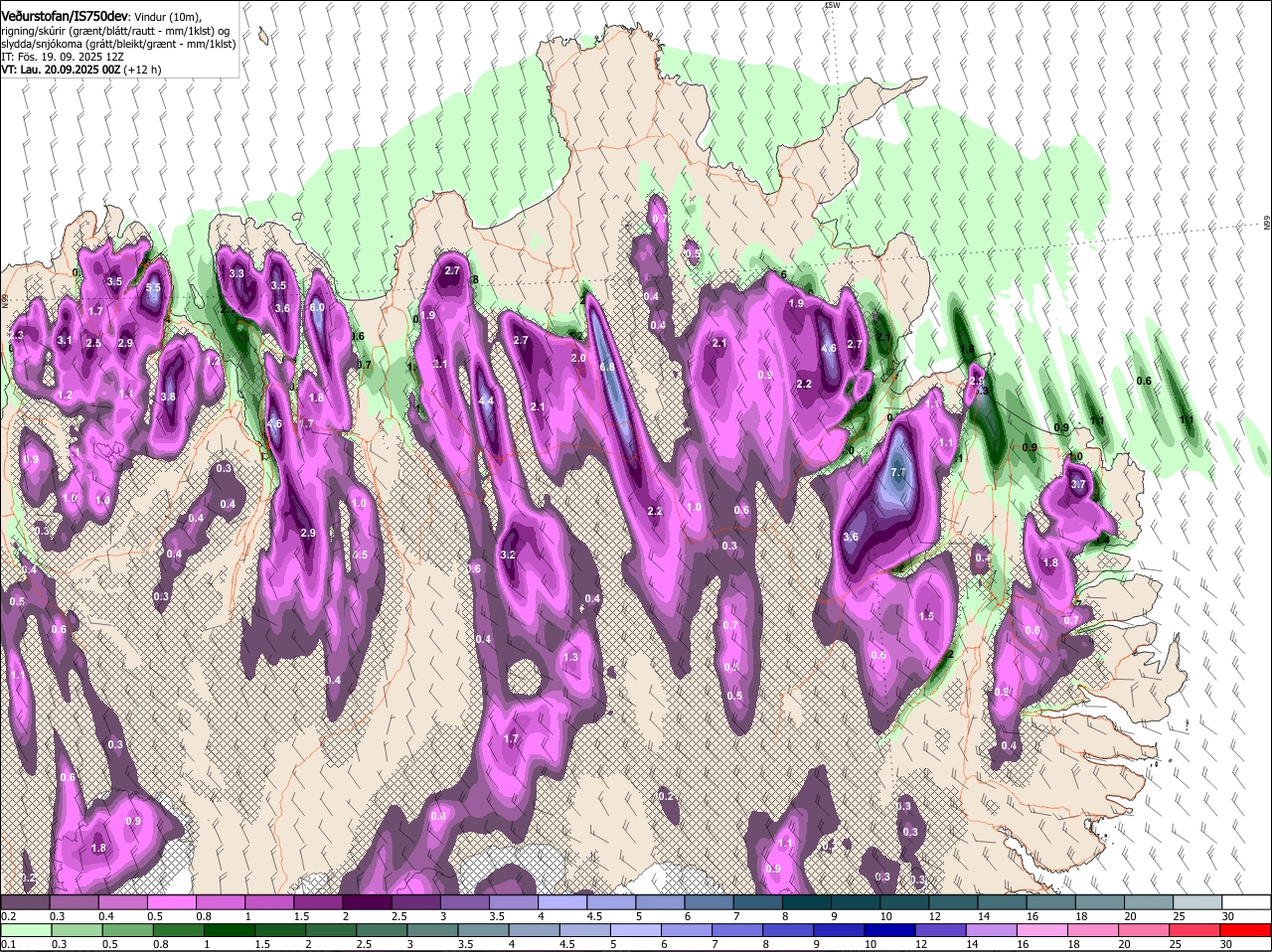This screenshot has width=1272, height=952.
Task: Pick the gray-teal rain swatch between 3 and 3.5
Action: pyautogui.click(x=433, y=931)
